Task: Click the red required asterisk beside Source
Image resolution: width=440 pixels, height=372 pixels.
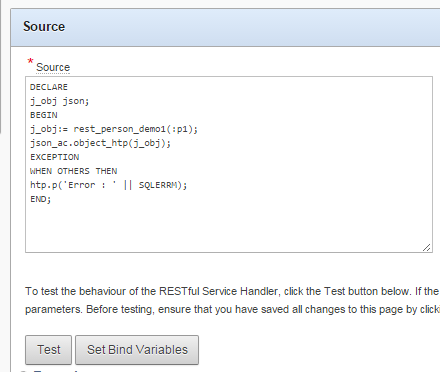Action: tap(30, 62)
